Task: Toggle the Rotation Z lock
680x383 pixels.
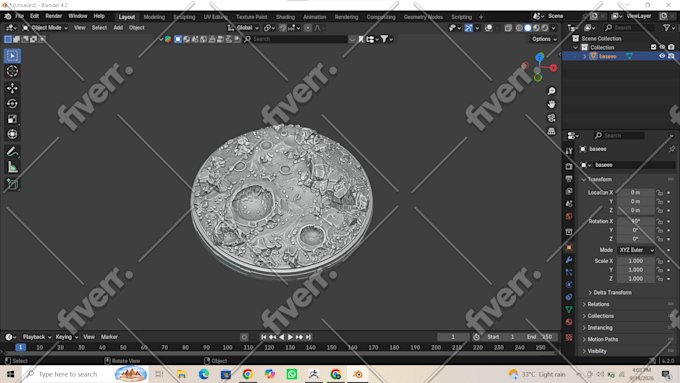Action: tap(660, 239)
